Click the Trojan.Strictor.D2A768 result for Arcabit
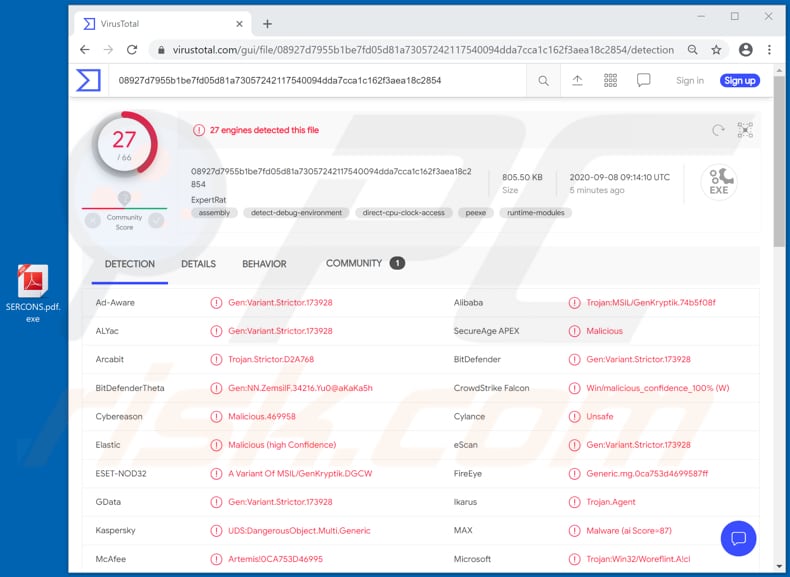The width and height of the screenshot is (790, 577). tap(271, 359)
